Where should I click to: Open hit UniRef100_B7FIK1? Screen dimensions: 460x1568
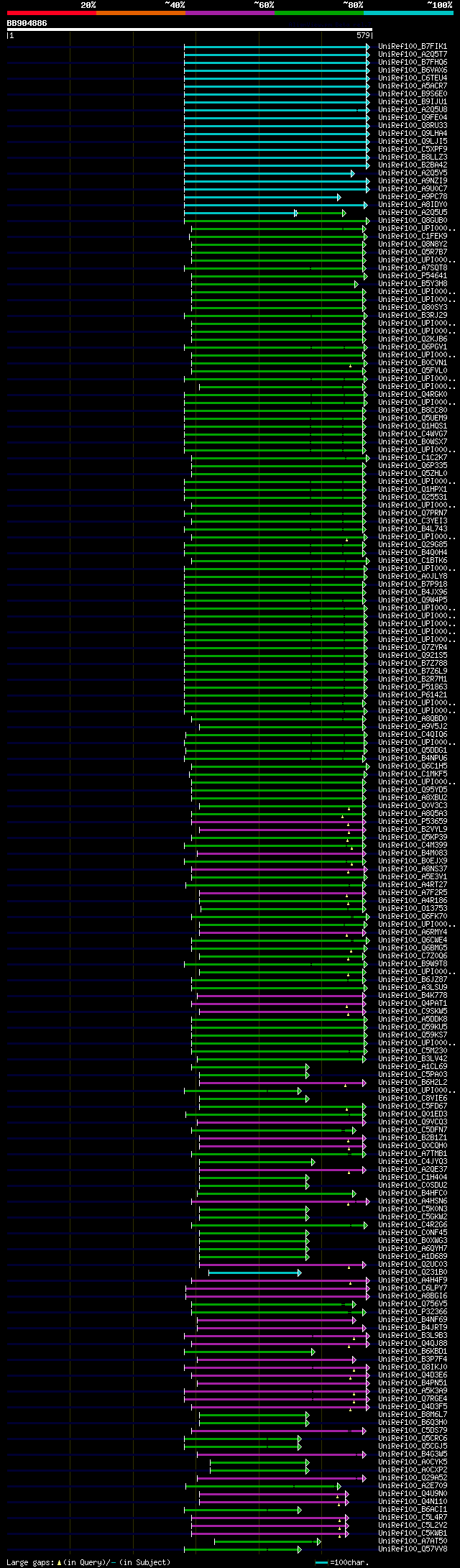413,46
